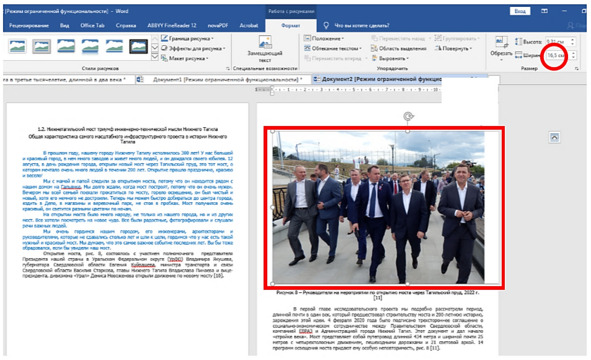
Task: Show next row of picture styles gallery
Action: pyautogui.click(x=155, y=47)
